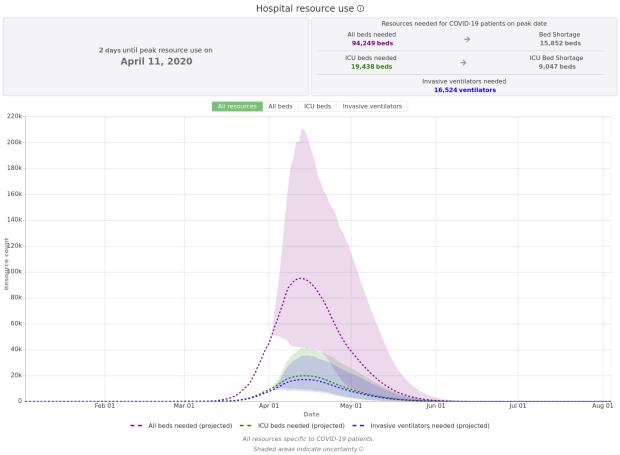Click the Shaded areas indicate uncertainty note
This screenshot has height=455, width=620.
pos(305,449)
